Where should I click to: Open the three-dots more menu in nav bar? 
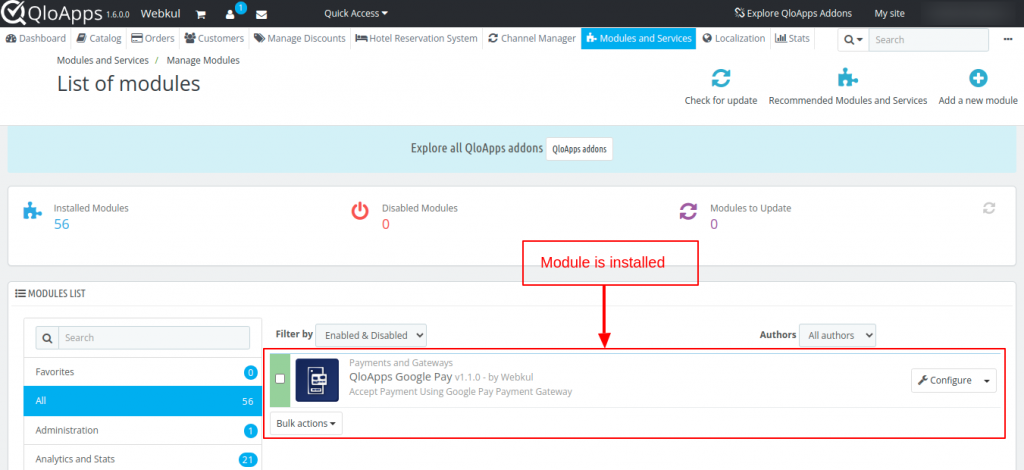click(1008, 39)
